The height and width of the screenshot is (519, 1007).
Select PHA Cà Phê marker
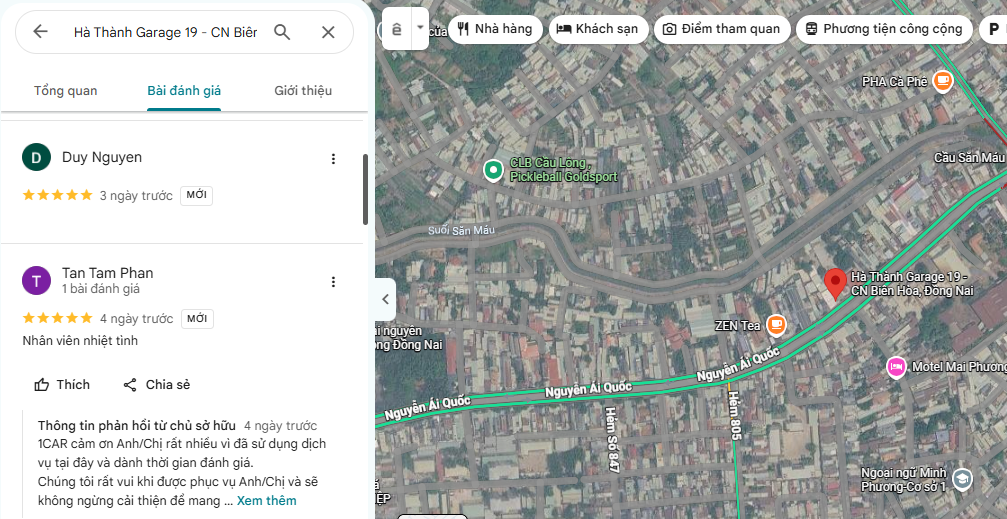[942, 81]
